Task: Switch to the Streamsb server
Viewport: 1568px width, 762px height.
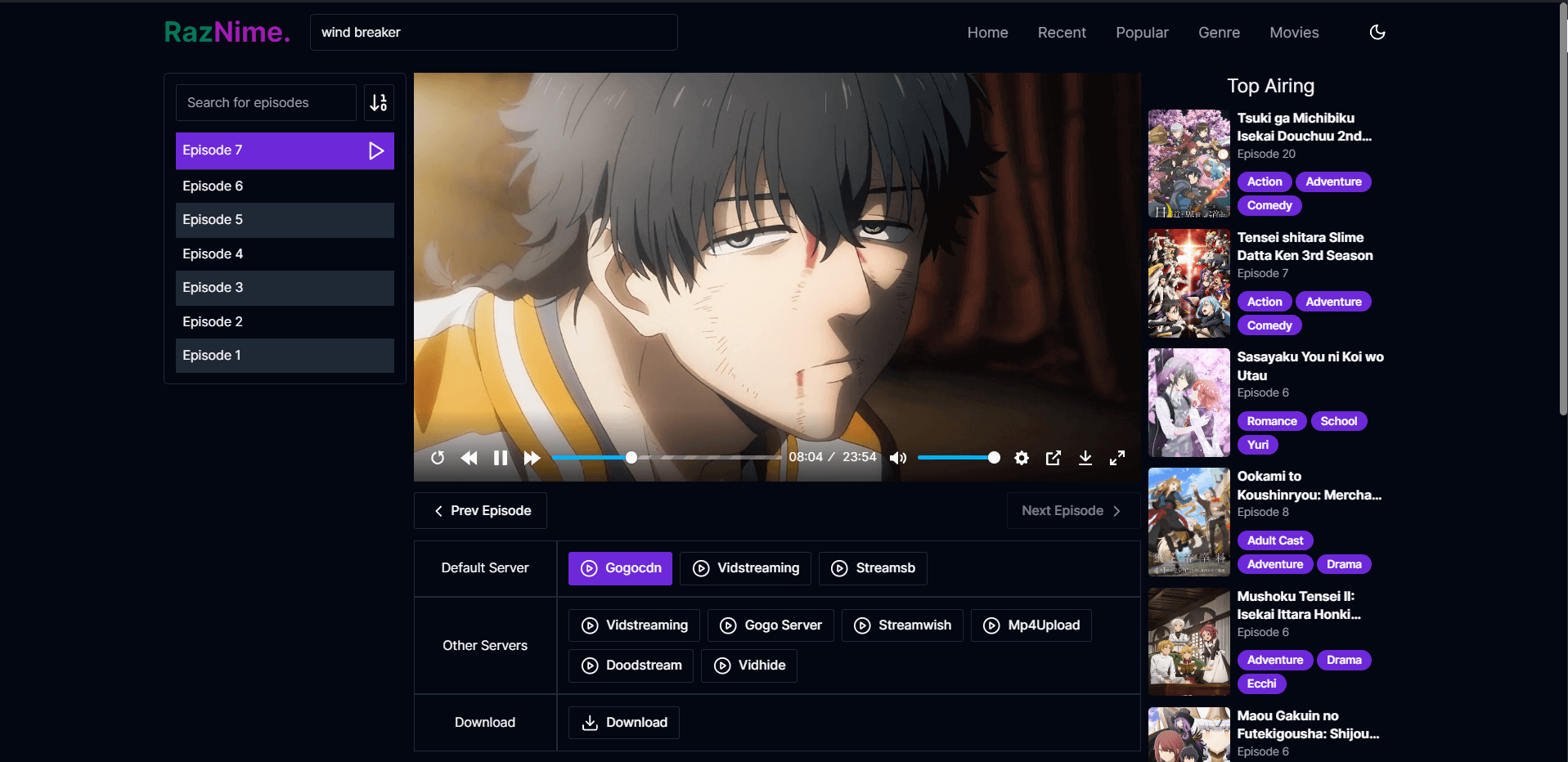Action: [x=873, y=568]
